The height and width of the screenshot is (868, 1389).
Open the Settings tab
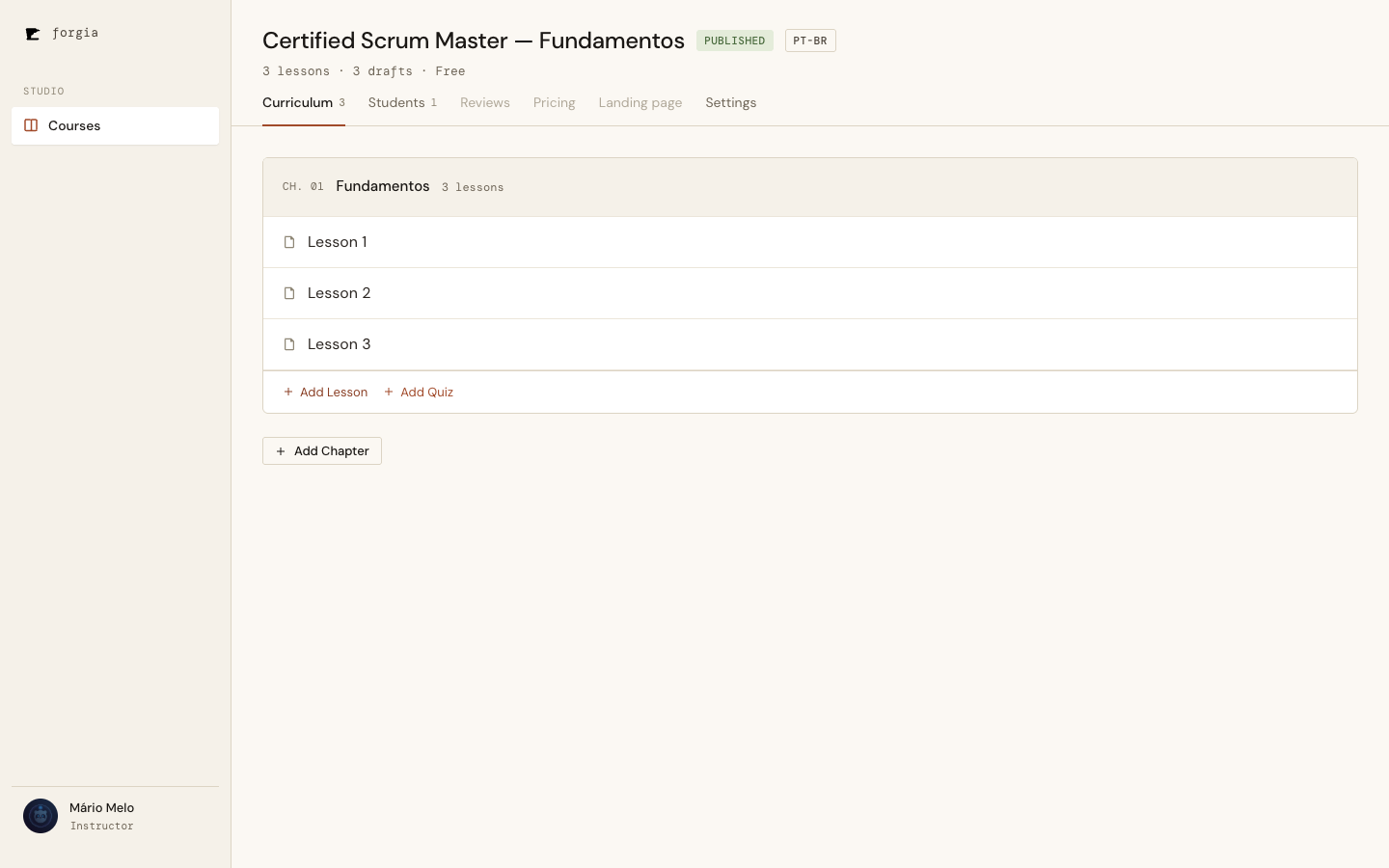(x=731, y=103)
